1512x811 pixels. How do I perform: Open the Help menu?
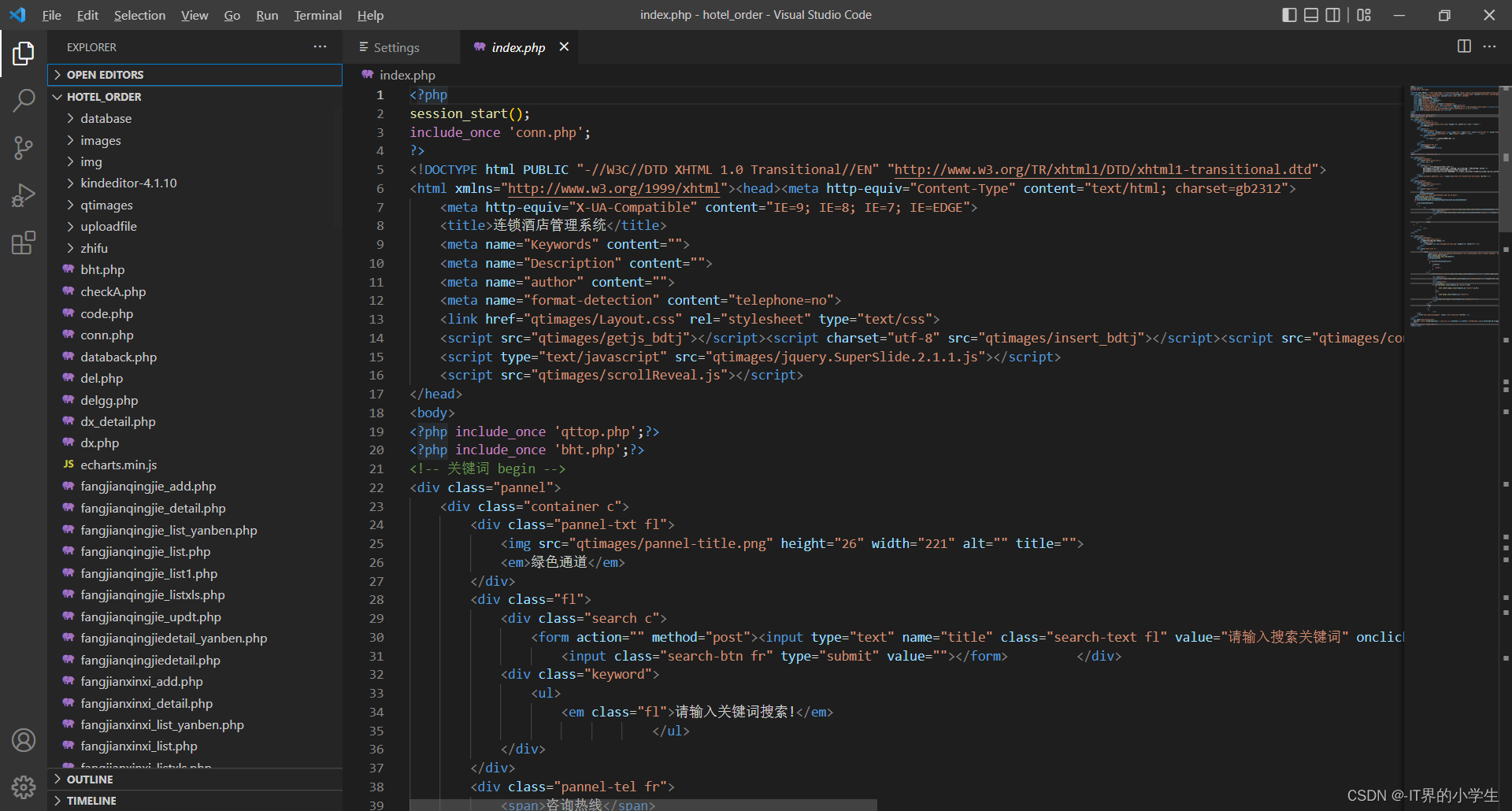click(x=370, y=15)
